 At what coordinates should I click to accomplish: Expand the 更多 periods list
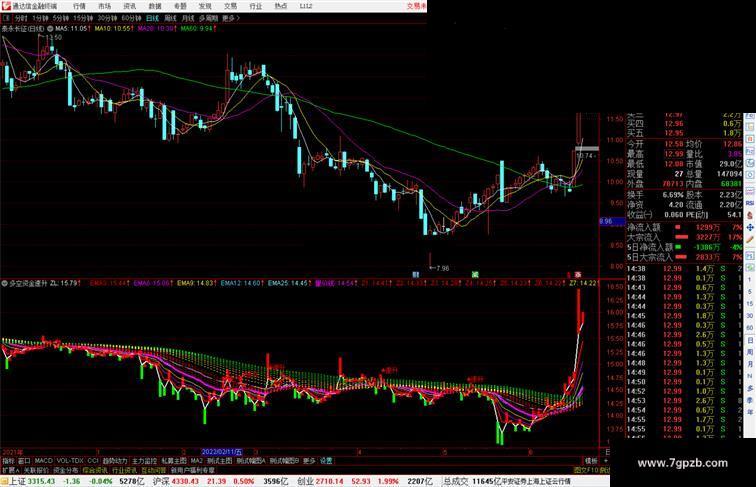(x=230, y=18)
